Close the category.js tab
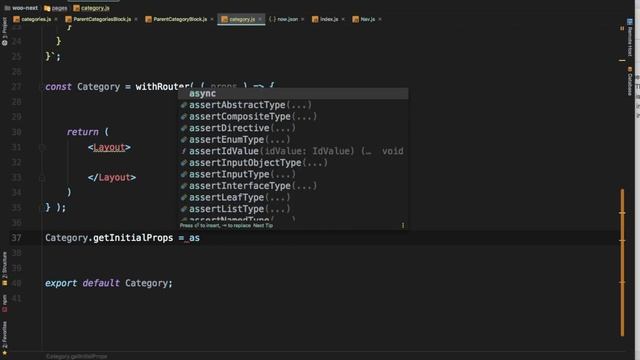This screenshot has width=640, height=360. point(260,19)
